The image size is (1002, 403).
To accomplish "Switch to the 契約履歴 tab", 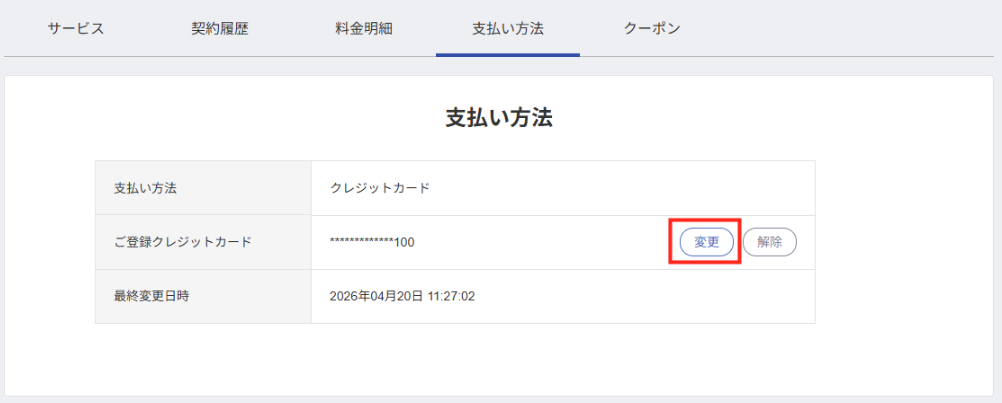I will (x=219, y=29).
